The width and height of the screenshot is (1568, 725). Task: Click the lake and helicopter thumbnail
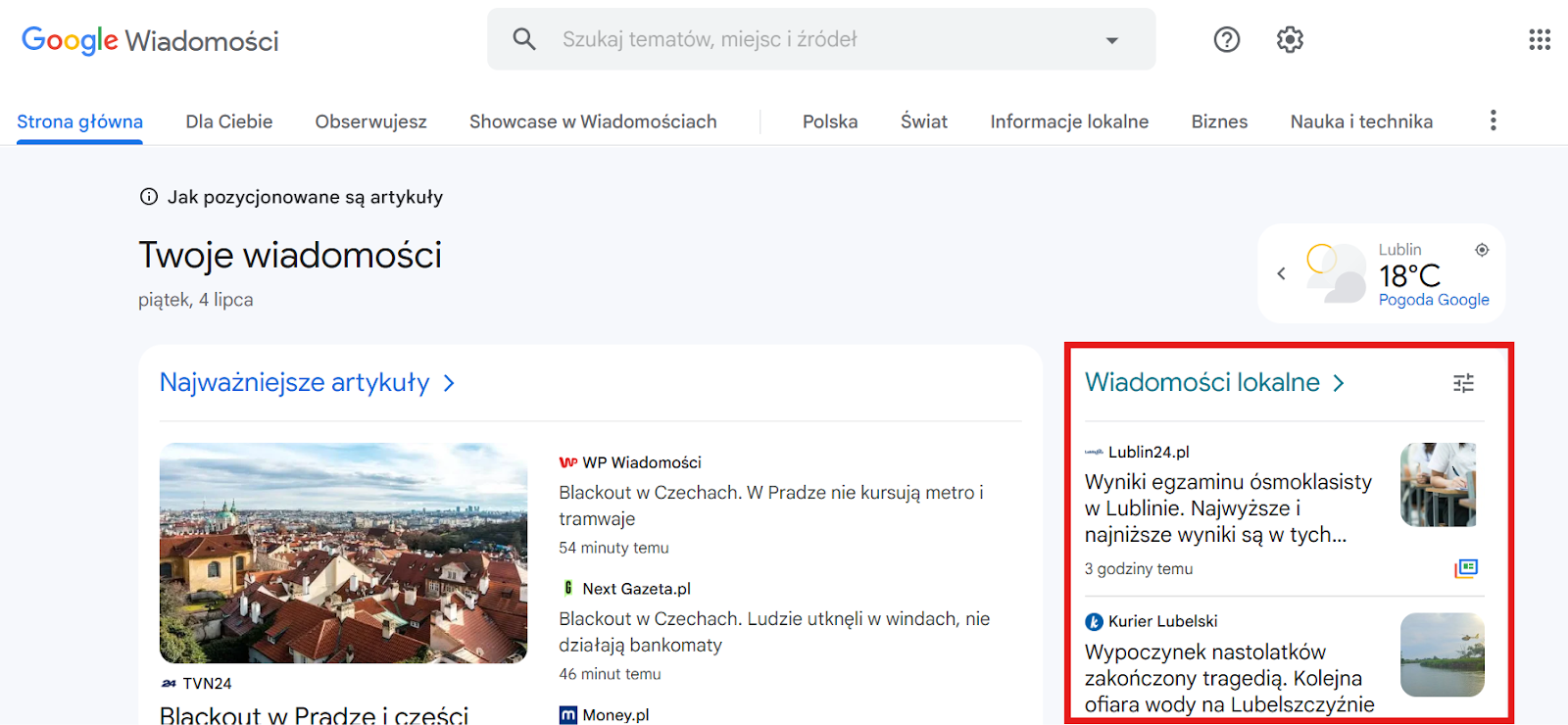(x=1443, y=654)
